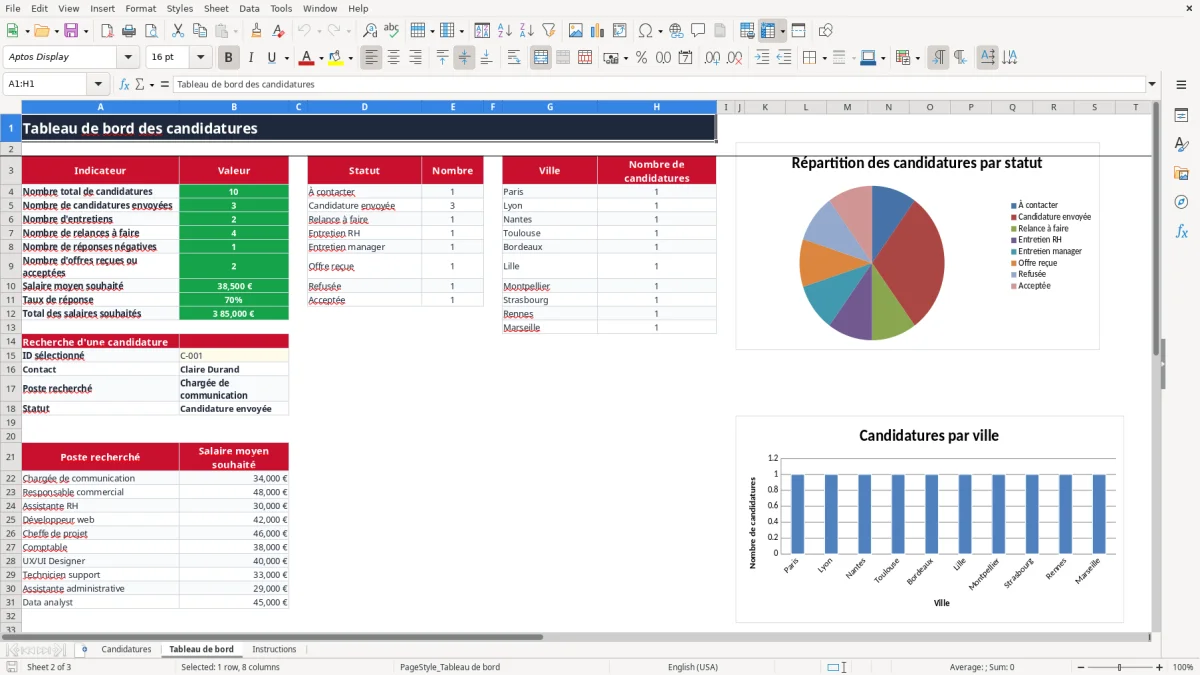Viewport: 1200px width, 675px height.
Task: Open the Format menu
Action: coord(140,8)
